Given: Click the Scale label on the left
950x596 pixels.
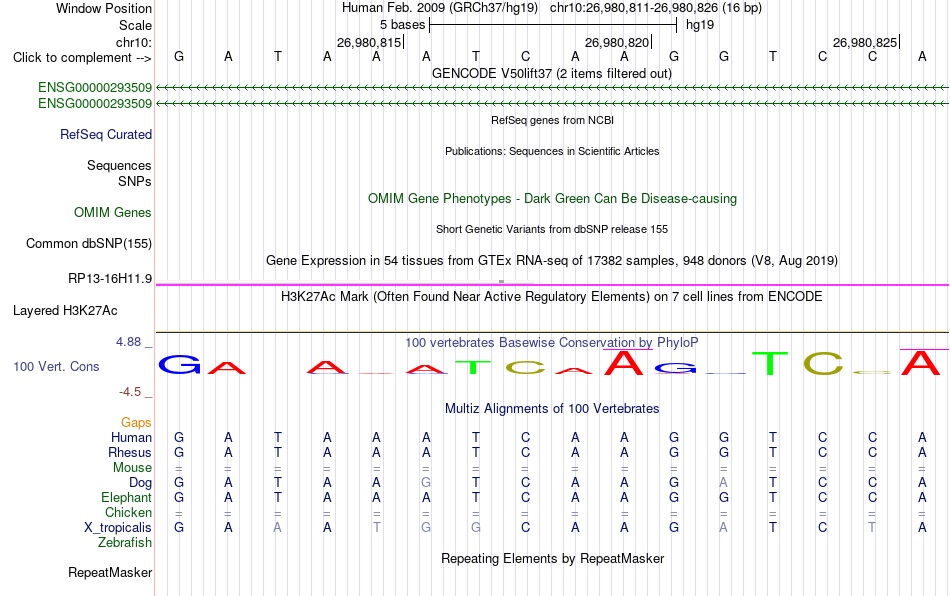Looking at the screenshot, I should [x=135, y=25].
